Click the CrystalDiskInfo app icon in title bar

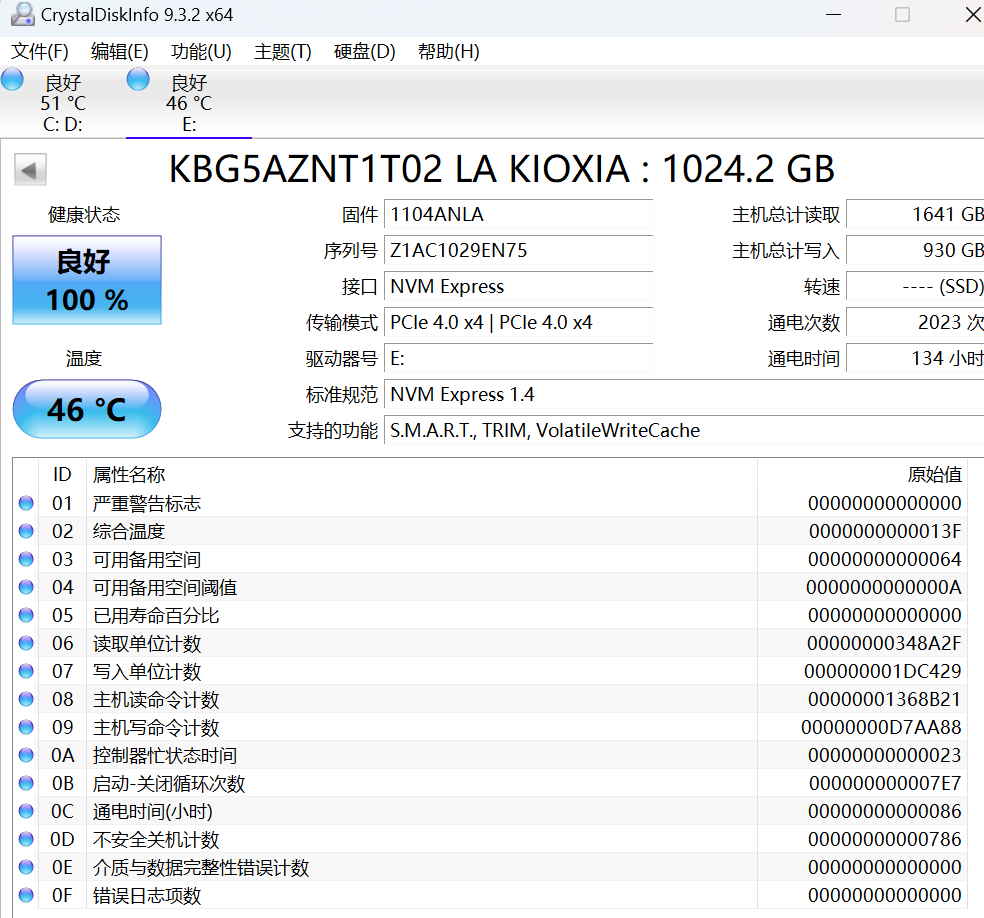click(23, 14)
